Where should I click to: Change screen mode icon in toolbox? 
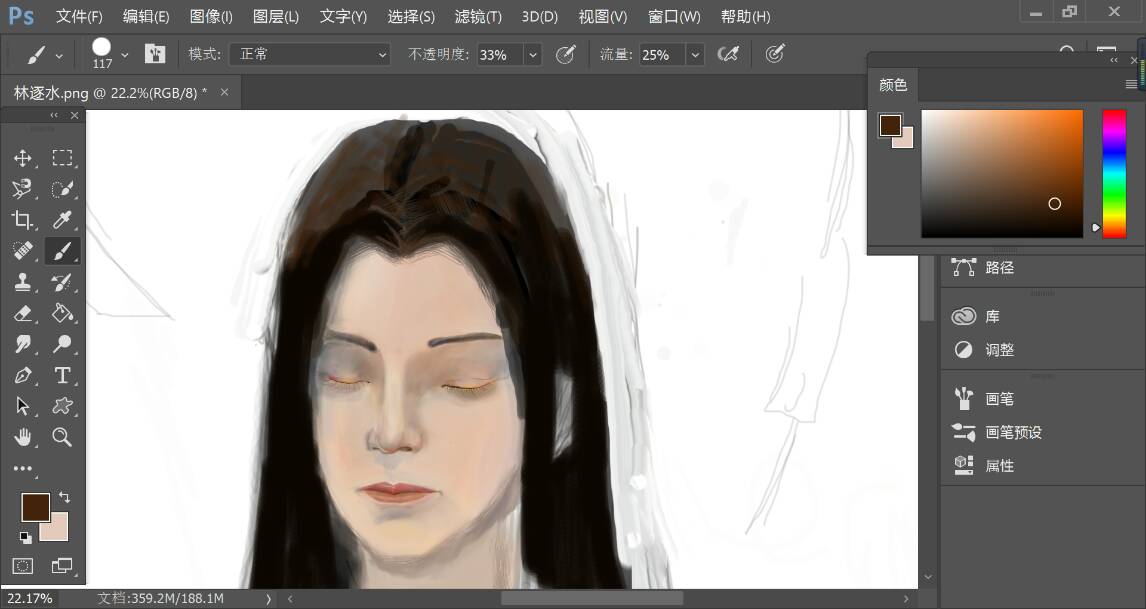[62, 565]
